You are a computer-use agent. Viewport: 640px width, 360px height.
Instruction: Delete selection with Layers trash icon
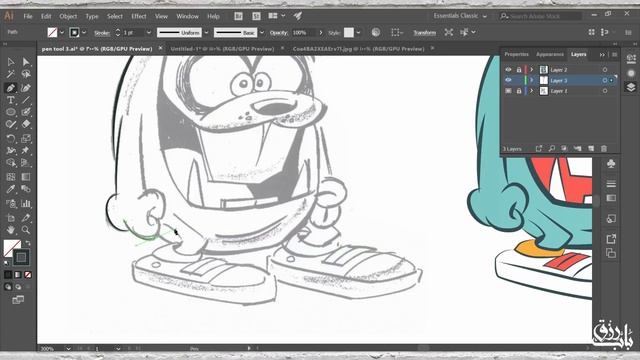(604, 149)
